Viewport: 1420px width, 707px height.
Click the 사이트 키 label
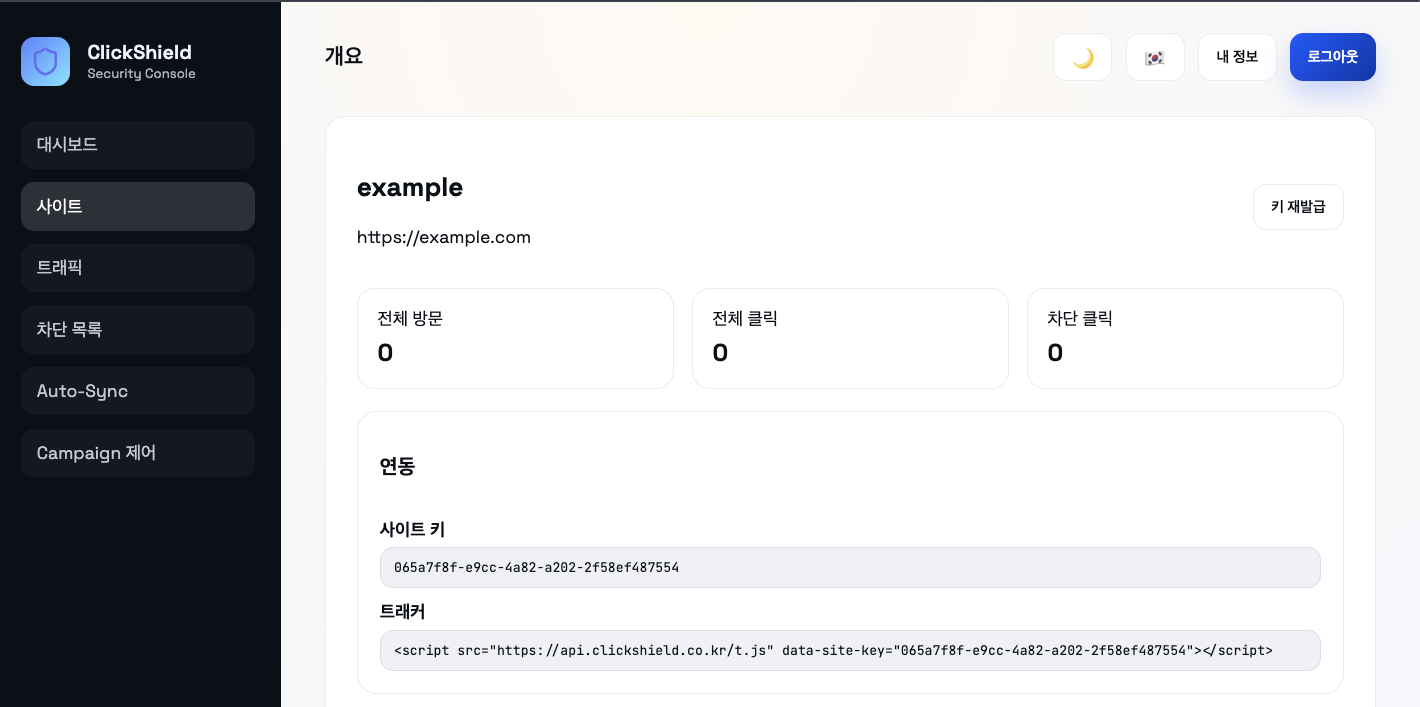[412, 530]
